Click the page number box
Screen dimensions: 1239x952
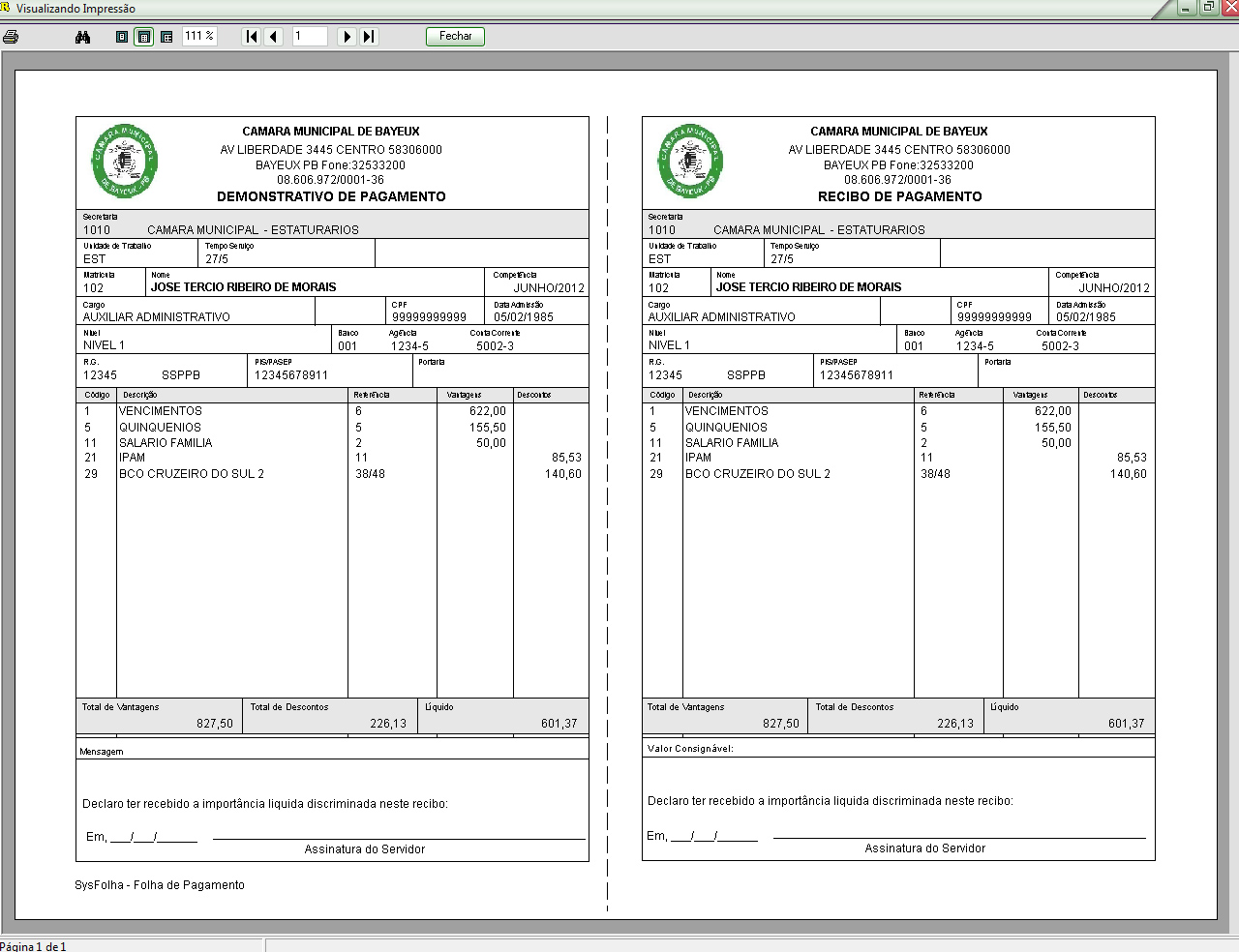(310, 37)
